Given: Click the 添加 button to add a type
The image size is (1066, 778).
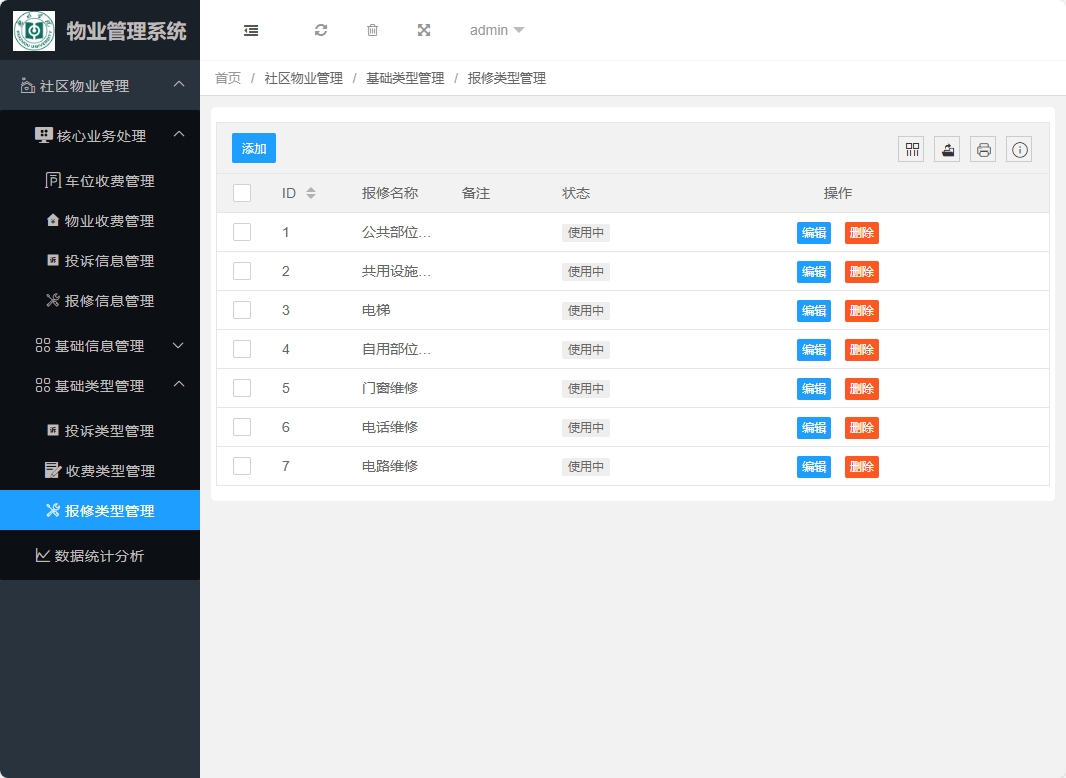Looking at the screenshot, I should [253, 147].
